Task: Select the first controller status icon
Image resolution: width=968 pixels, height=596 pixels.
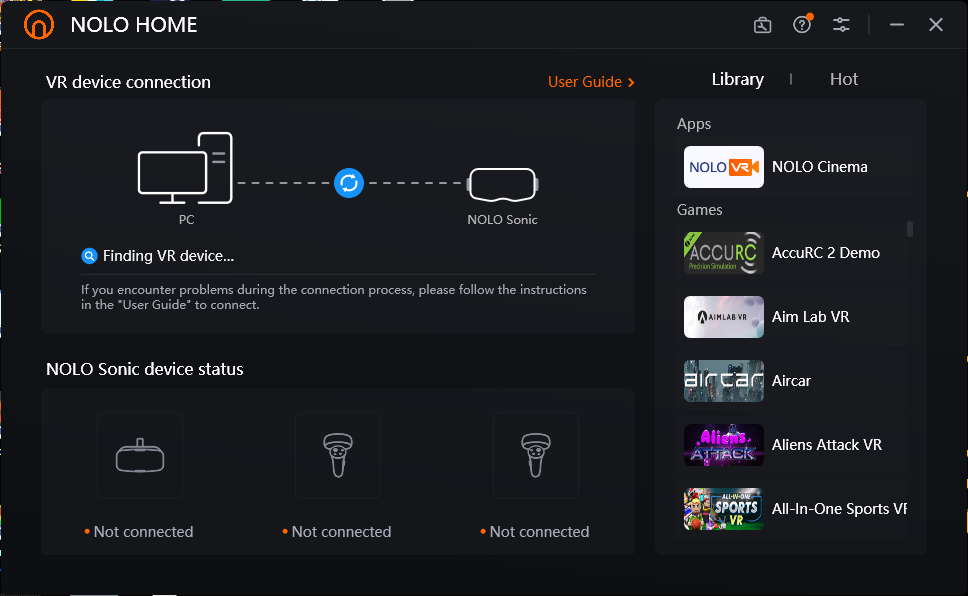Action: tap(338, 455)
